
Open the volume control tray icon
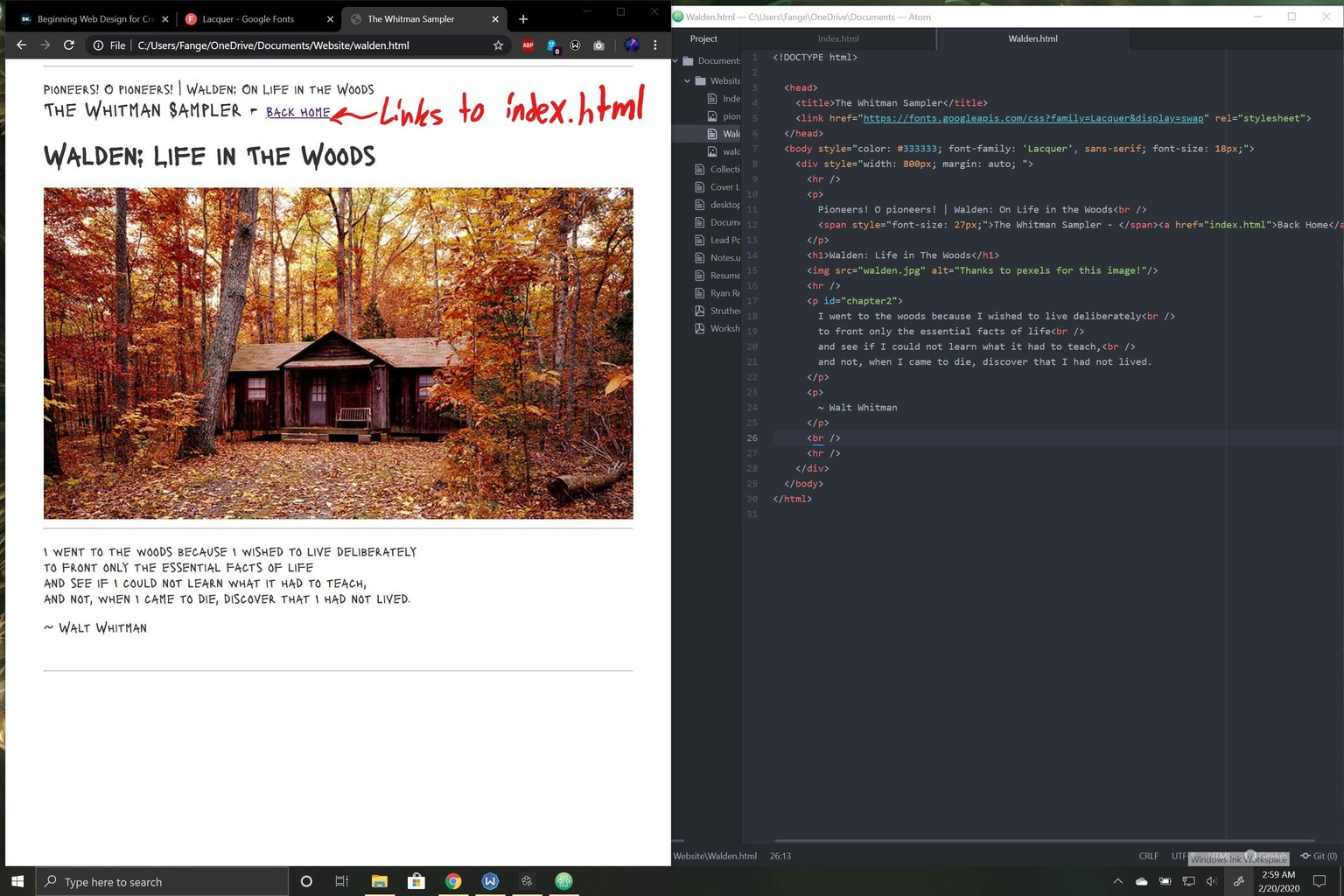1212,881
